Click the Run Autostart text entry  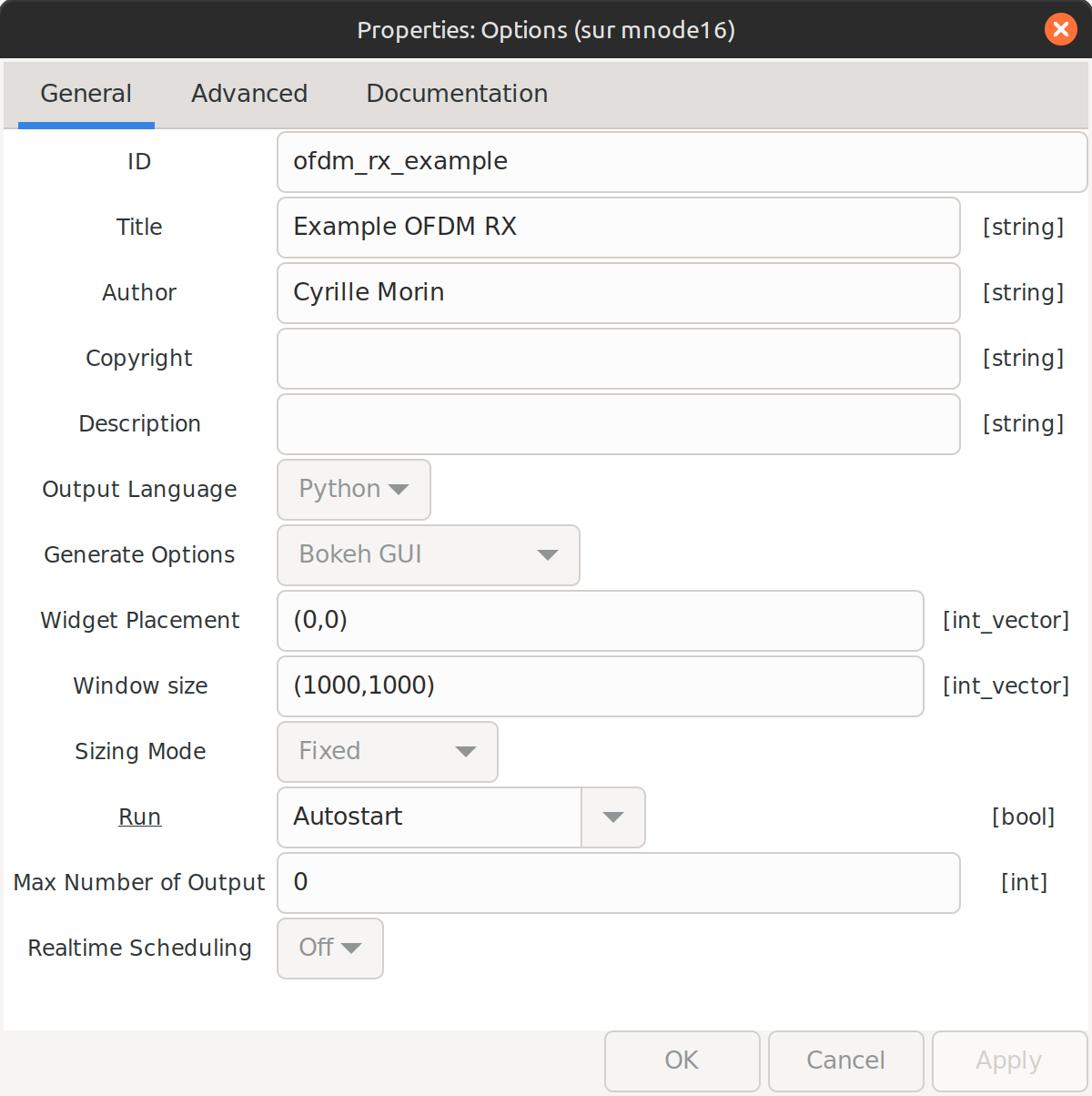coord(429,817)
